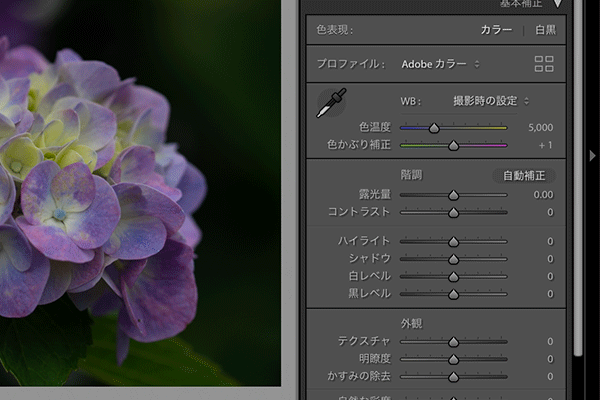Click the 明瞭度 value field
This screenshot has width=600, height=400.
(550, 359)
